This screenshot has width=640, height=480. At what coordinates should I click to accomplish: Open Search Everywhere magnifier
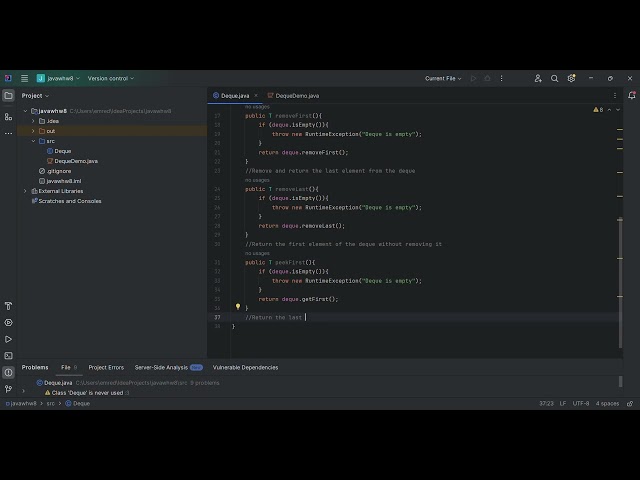pyautogui.click(x=554, y=78)
